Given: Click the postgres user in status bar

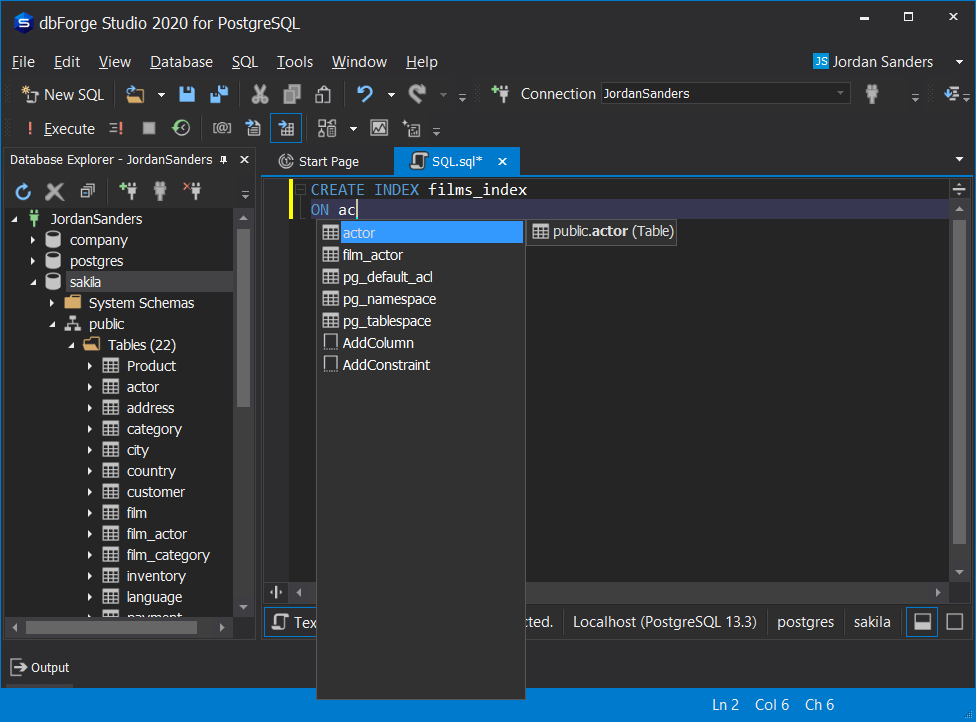Looking at the screenshot, I should [x=805, y=622].
